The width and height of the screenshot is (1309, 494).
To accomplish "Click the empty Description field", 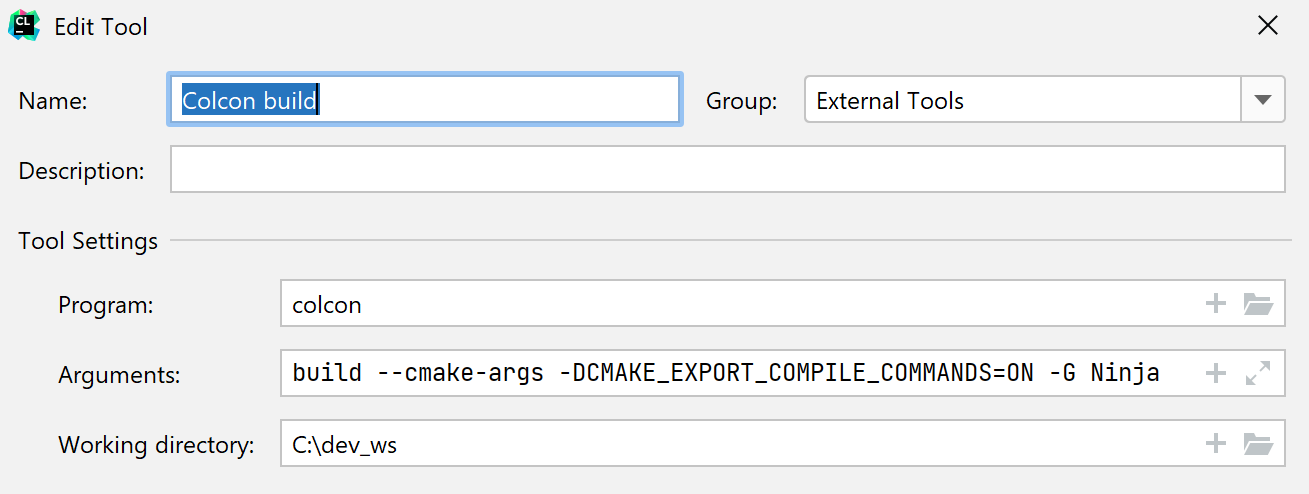I will [727, 170].
